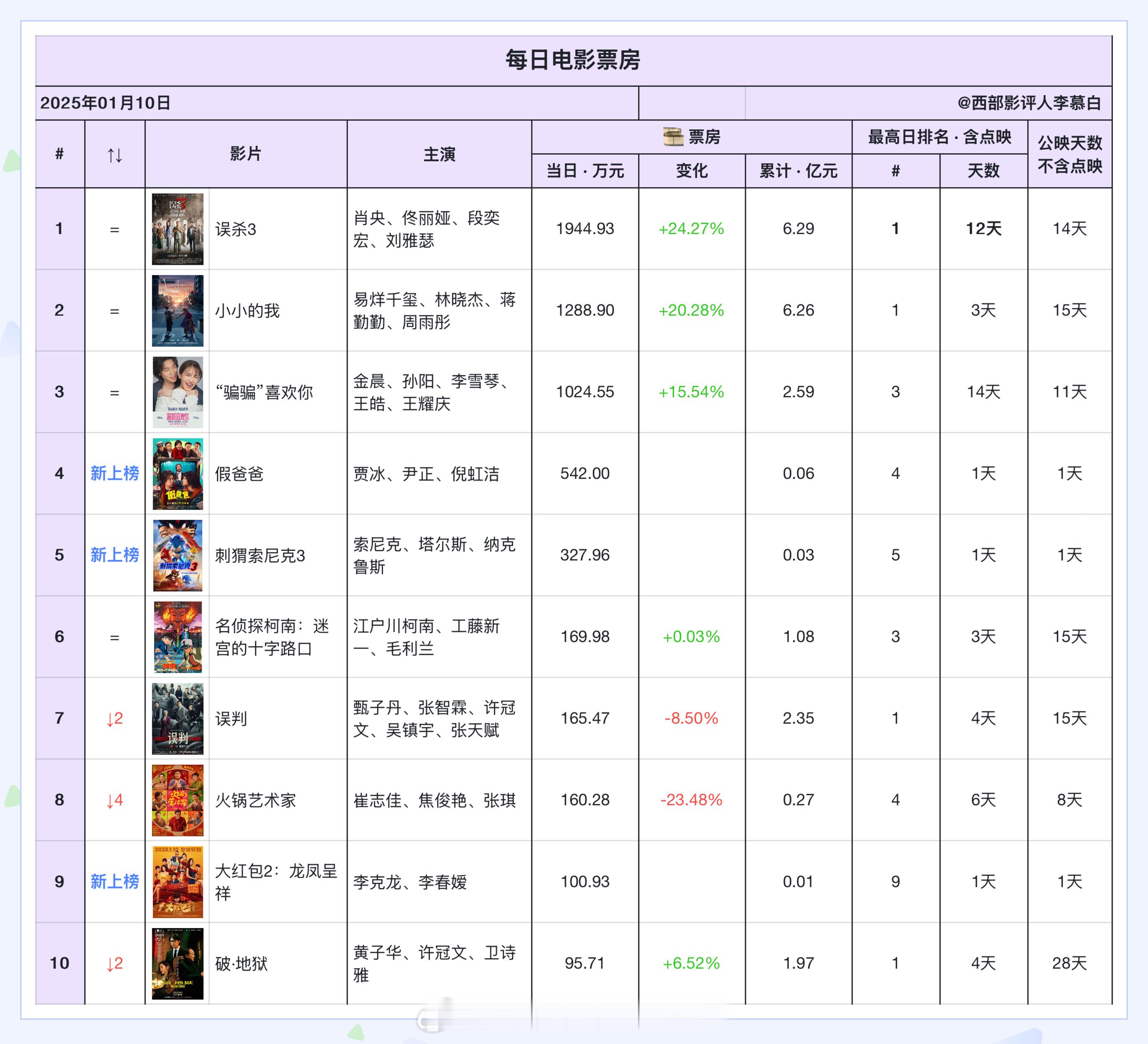Select the date 2025年01月10日
Screen dimensions: 1148x1044
(106, 103)
